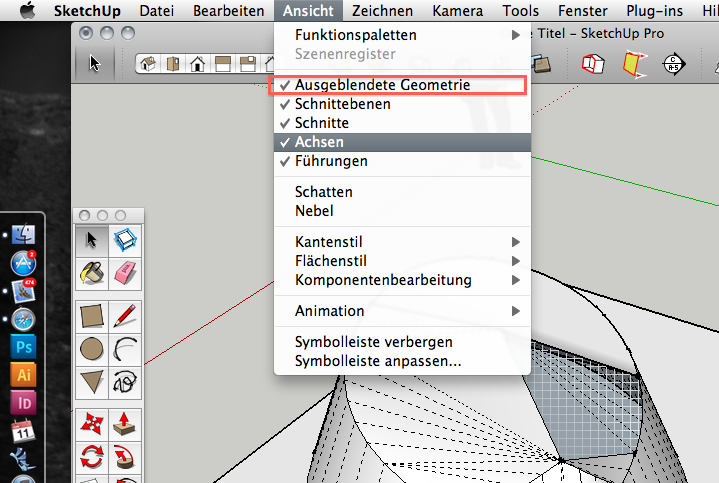Enable Schatten in the menu
Viewport: 719px width, 483px height.
pos(402,192)
